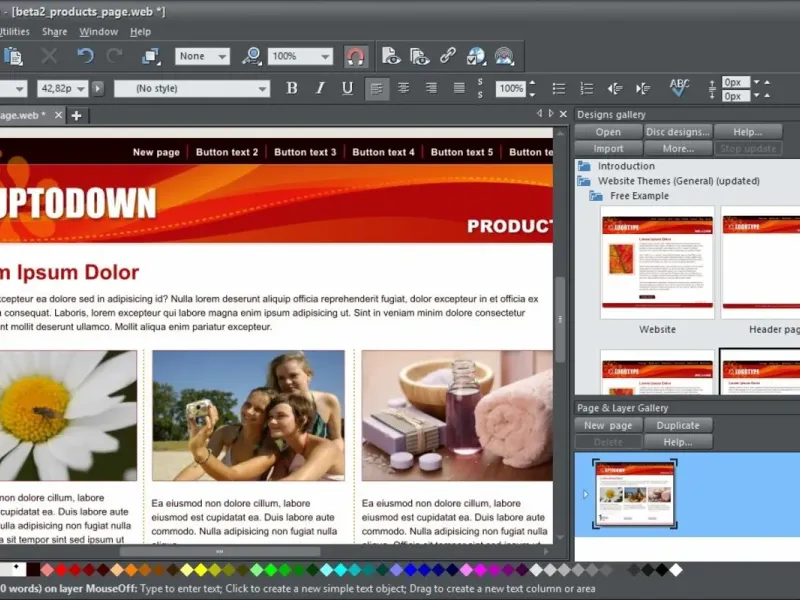Click the Duplicate page button

677,425
